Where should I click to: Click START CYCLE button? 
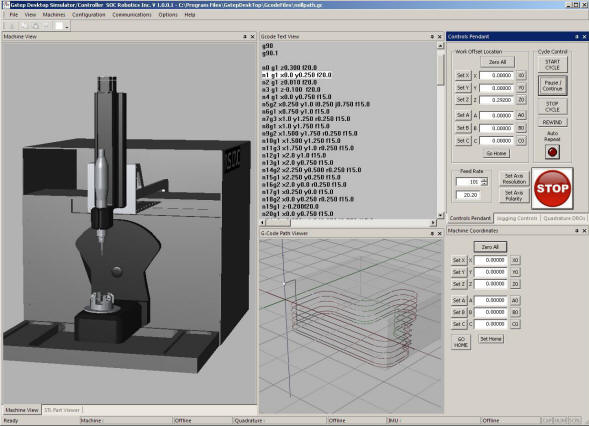(552, 65)
